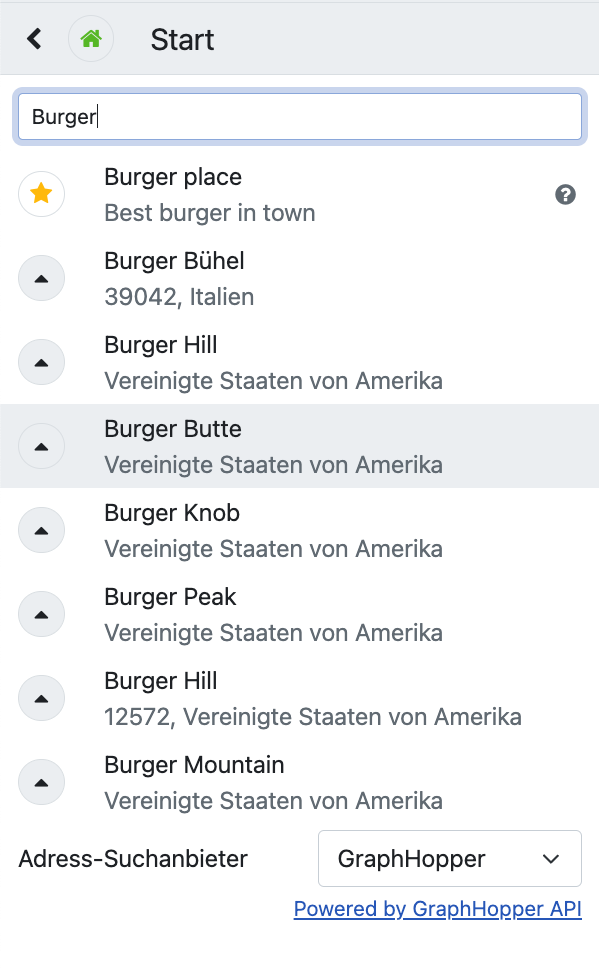The width and height of the screenshot is (599, 970).
Task: Click the back arrow icon
Action: tap(34, 39)
